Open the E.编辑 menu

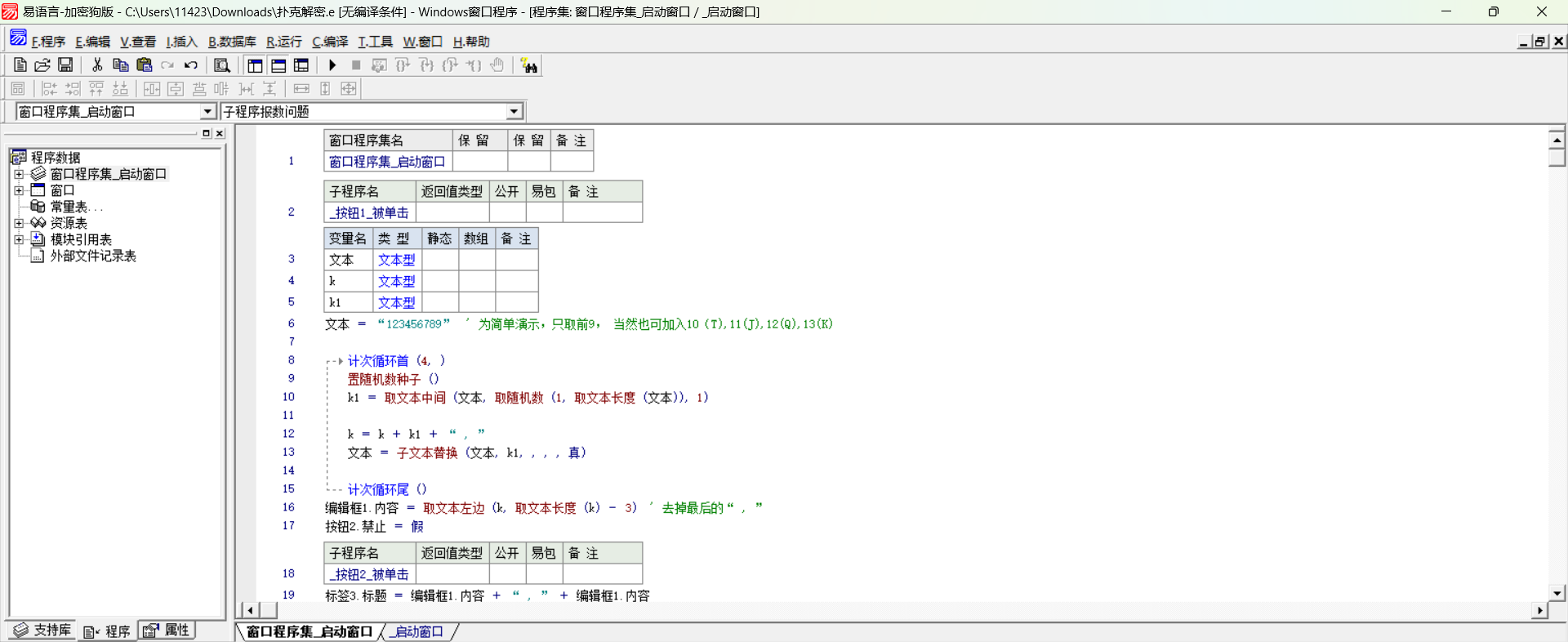[92, 42]
